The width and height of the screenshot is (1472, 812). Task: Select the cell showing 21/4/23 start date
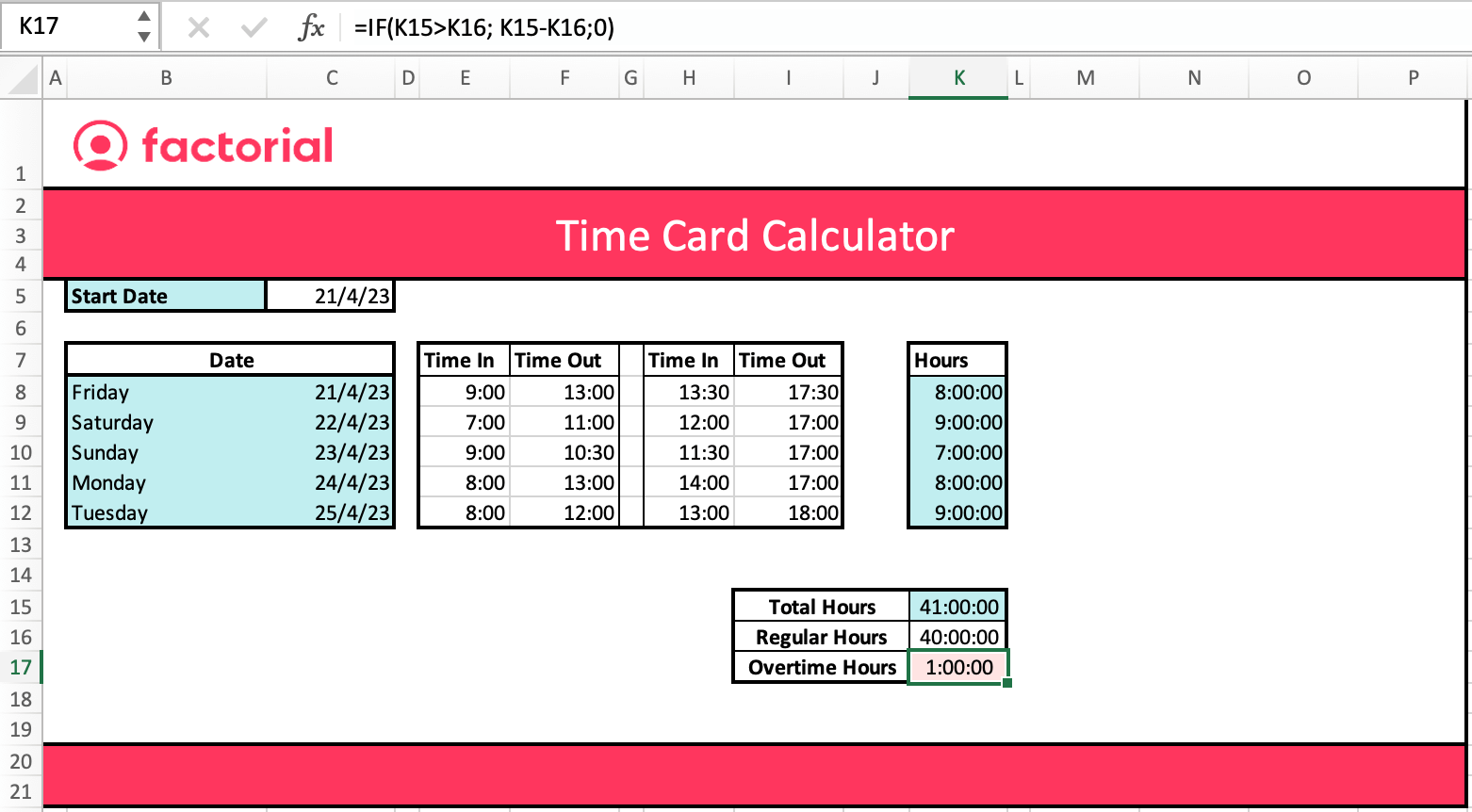(x=330, y=295)
